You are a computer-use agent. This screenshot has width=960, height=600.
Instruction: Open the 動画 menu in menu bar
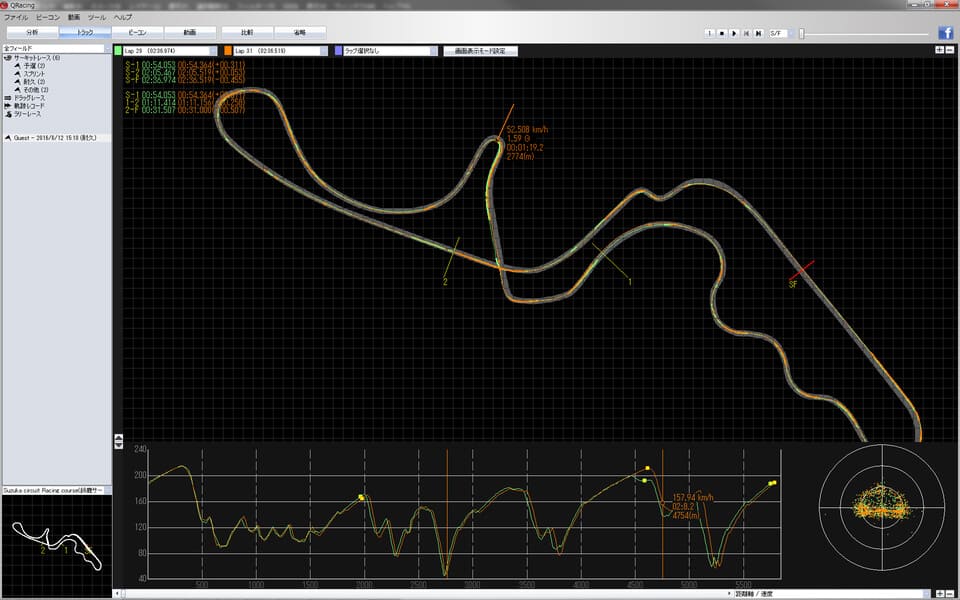[74, 17]
